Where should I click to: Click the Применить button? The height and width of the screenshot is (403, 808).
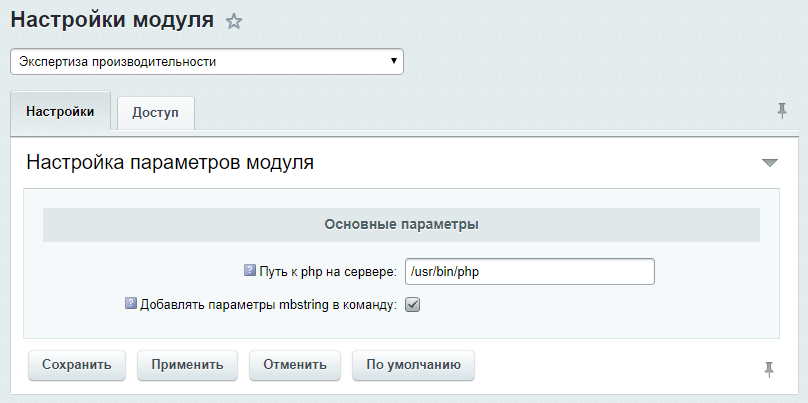[x=187, y=365]
